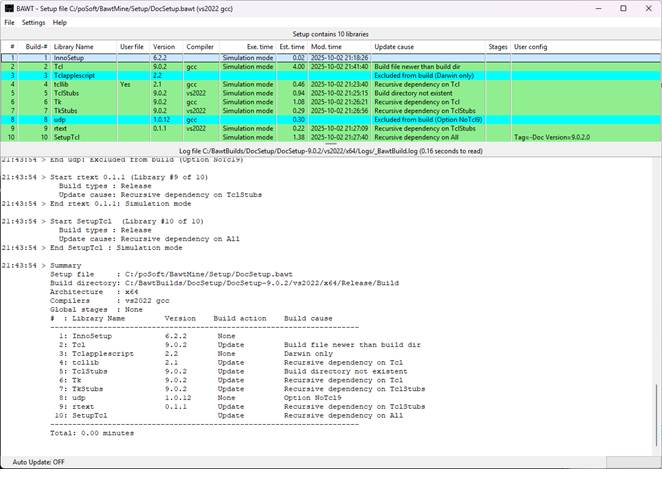Click the User config column header
The height and width of the screenshot is (477, 662).
530,47
